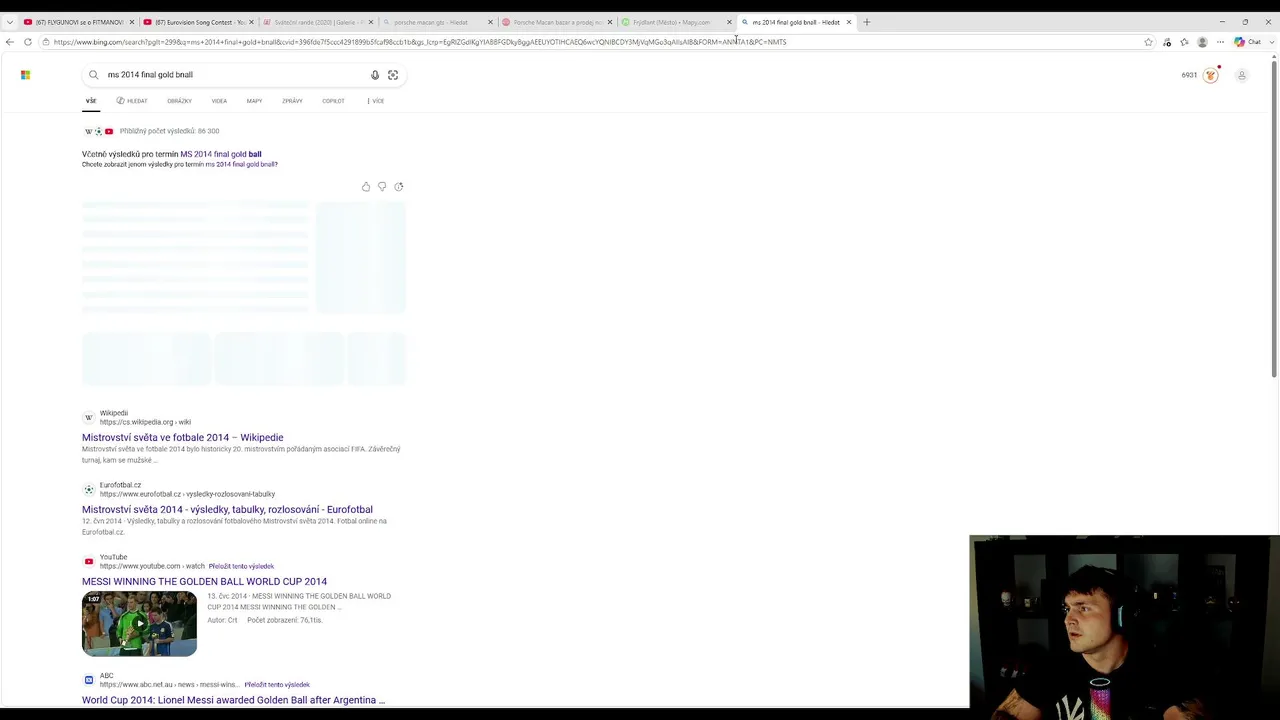Dislike the answer with thumbs down
The width and height of the screenshot is (1280, 720).
coord(382,187)
